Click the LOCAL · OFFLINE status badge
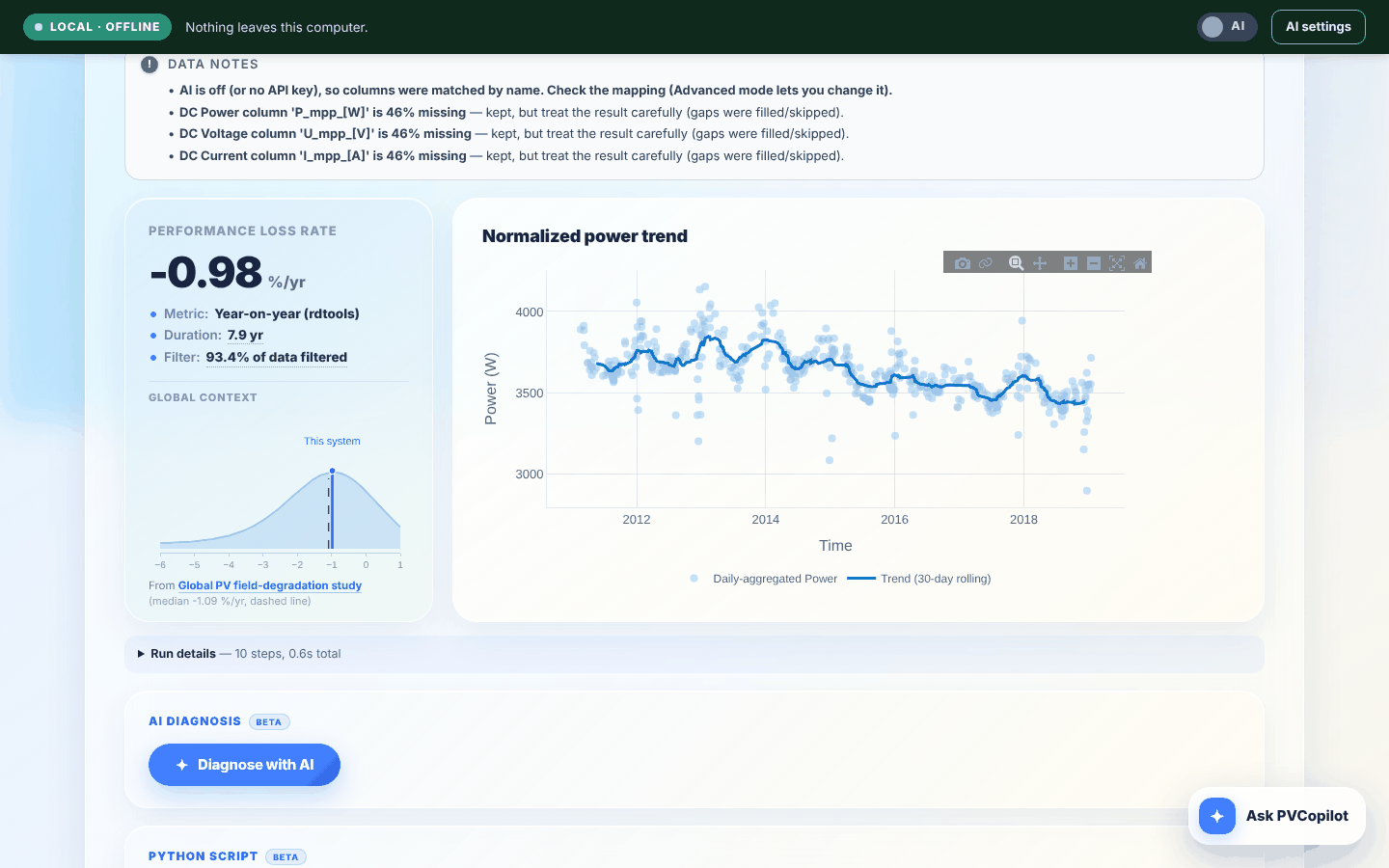This screenshot has height=868, width=1389. pos(97,27)
